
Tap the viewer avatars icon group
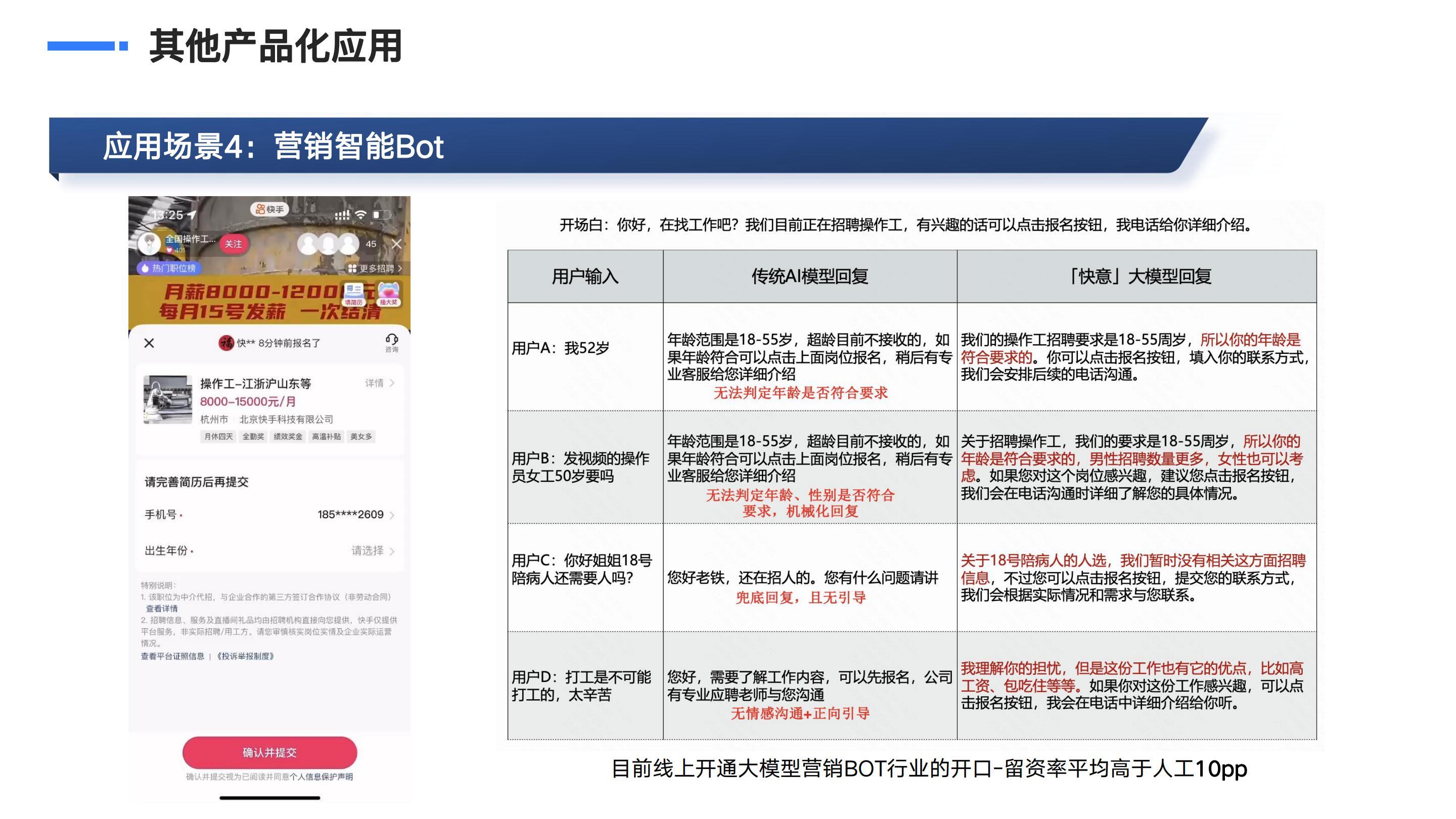click(x=329, y=244)
